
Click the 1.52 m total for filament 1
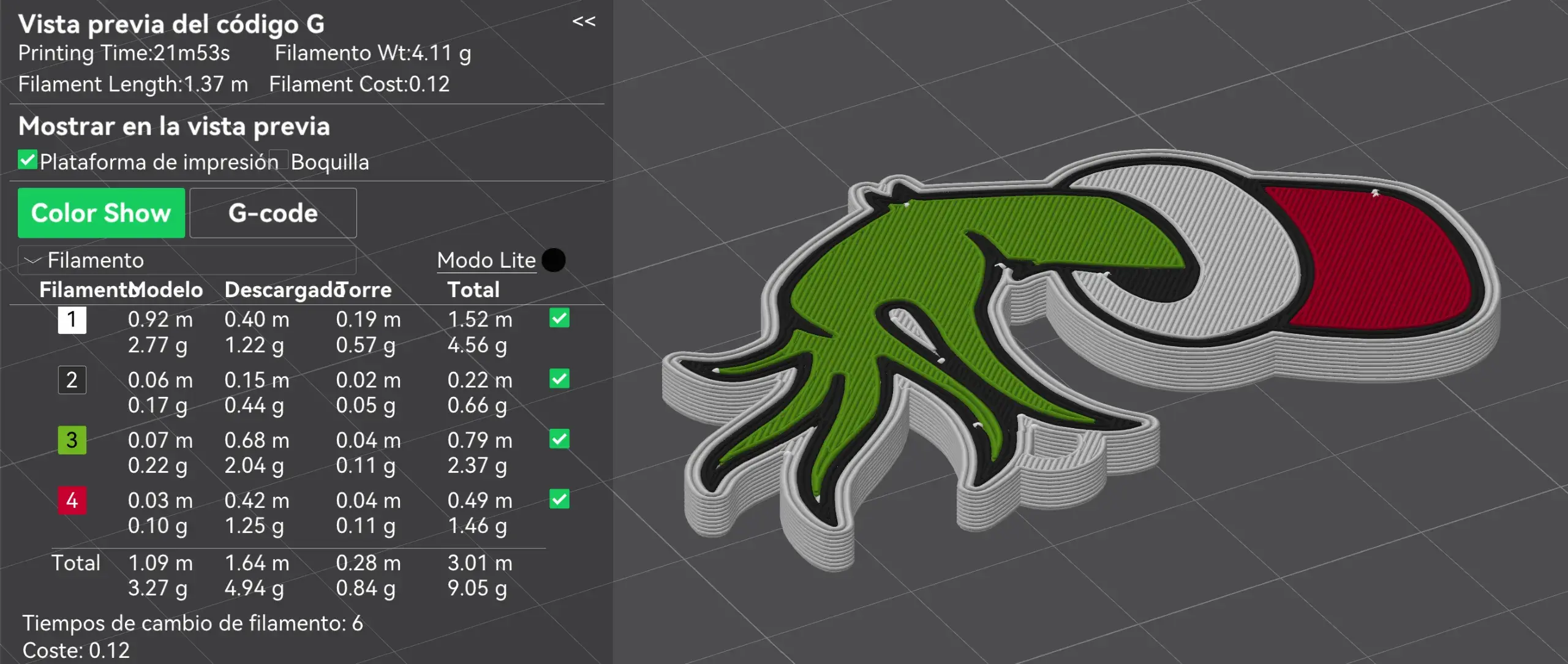tap(480, 319)
